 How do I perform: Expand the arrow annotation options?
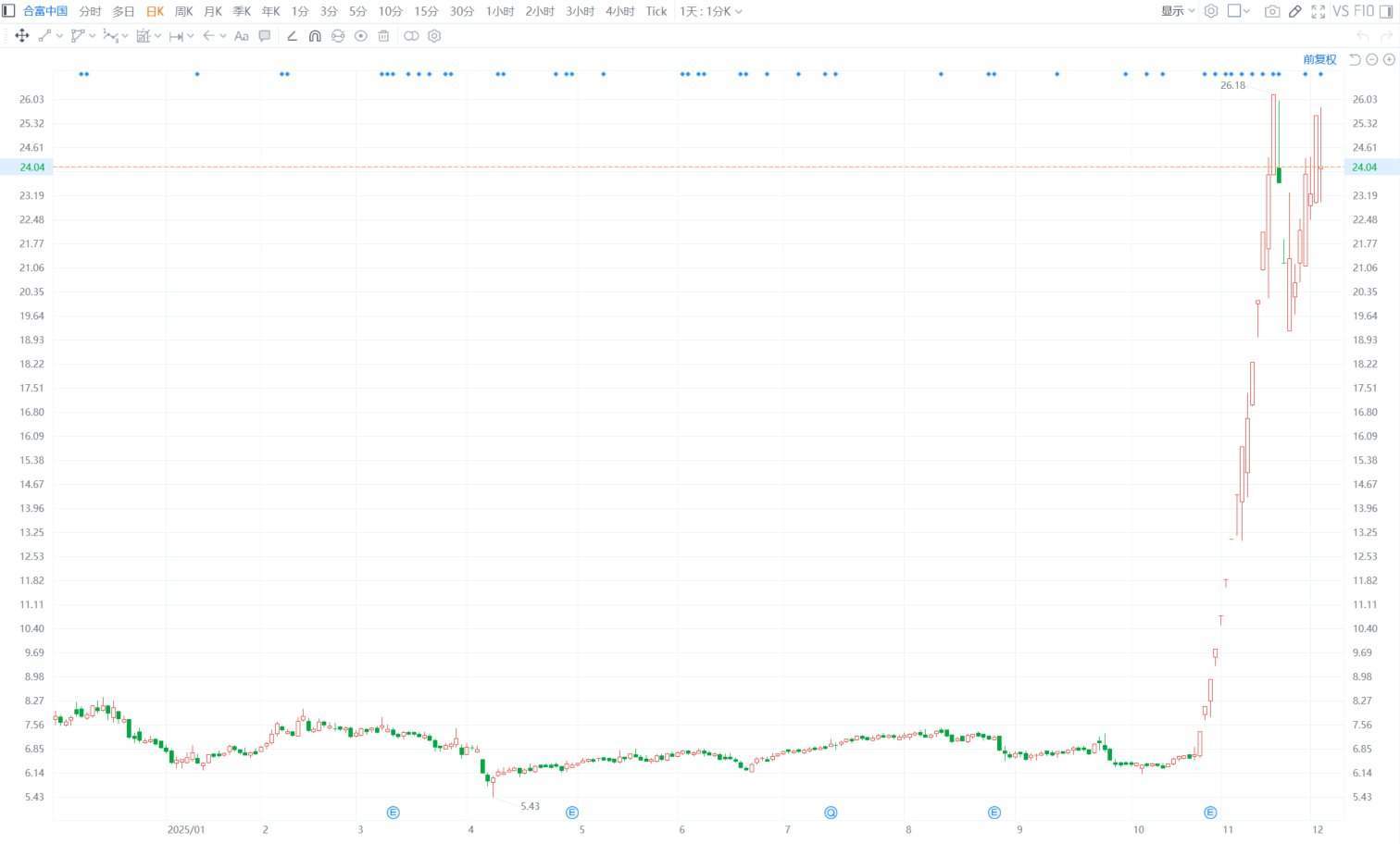click(223, 36)
